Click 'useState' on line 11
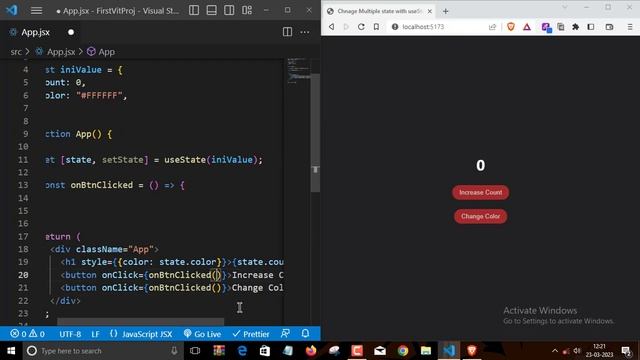This screenshot has width=640, height=360. (x=185, y=160)
